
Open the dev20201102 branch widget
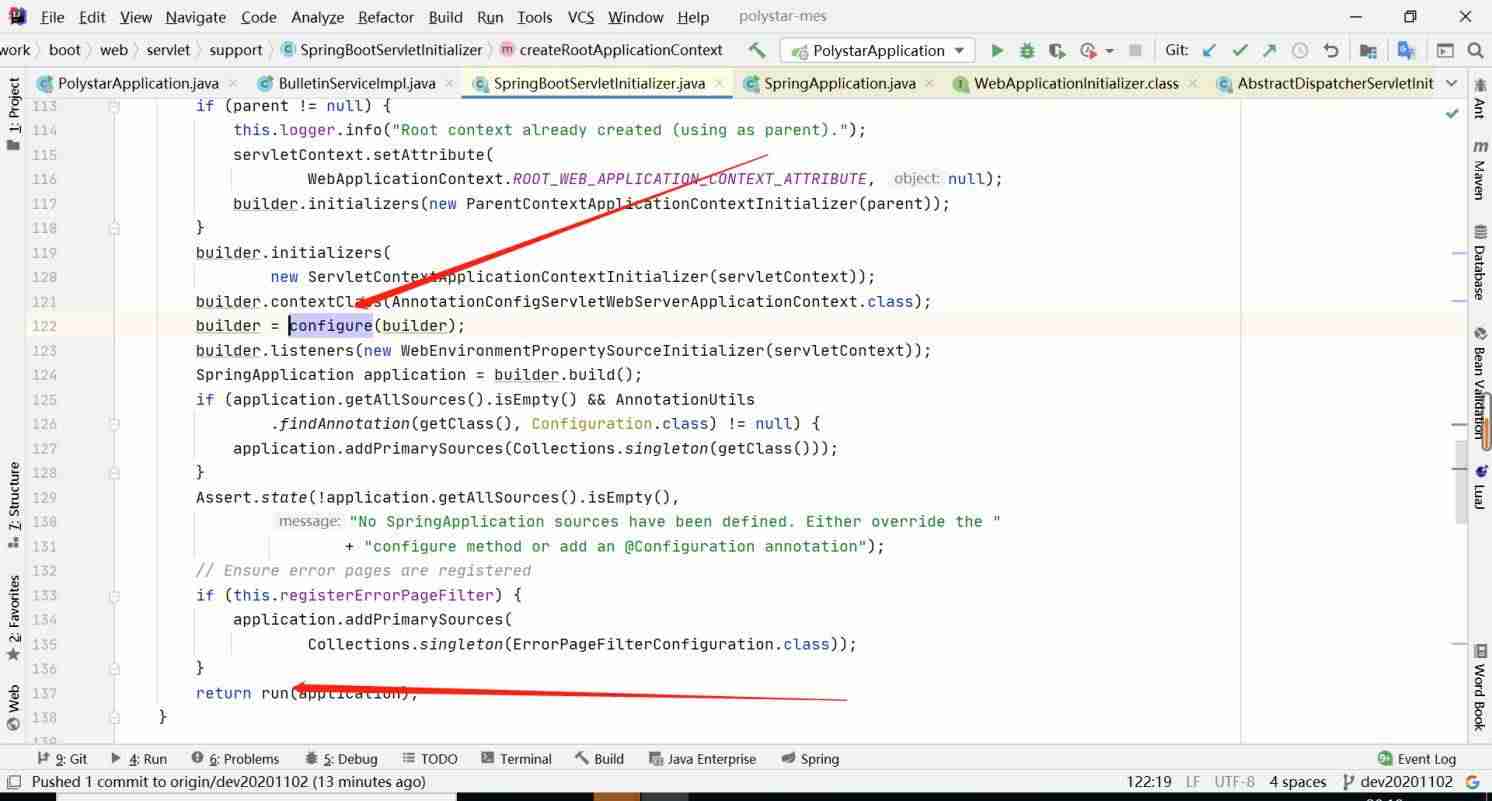pos(1397,781)
